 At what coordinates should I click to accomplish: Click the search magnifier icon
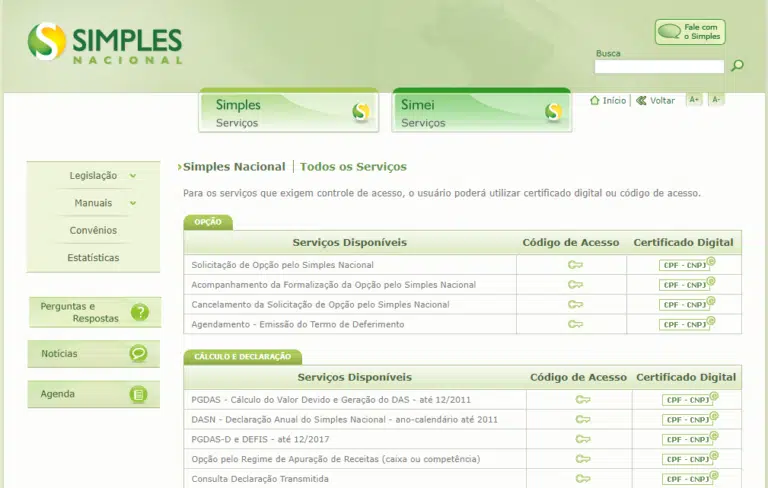point(737,66)
